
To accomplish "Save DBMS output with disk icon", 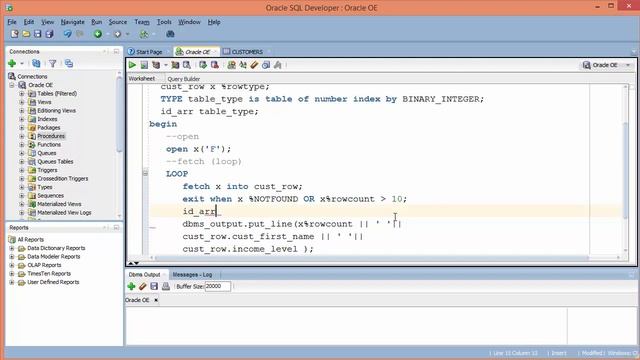I will 154,286.
